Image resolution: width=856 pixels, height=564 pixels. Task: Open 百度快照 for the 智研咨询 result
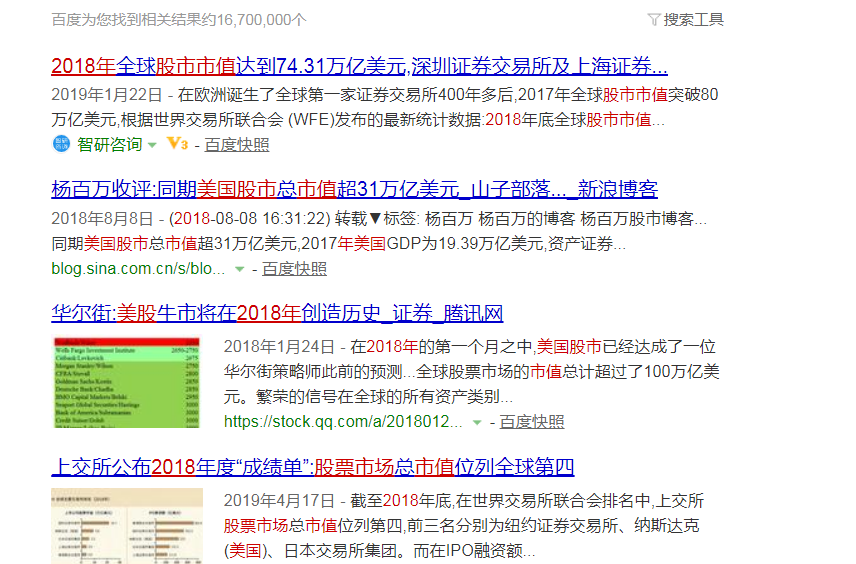(x=236, y=145)
